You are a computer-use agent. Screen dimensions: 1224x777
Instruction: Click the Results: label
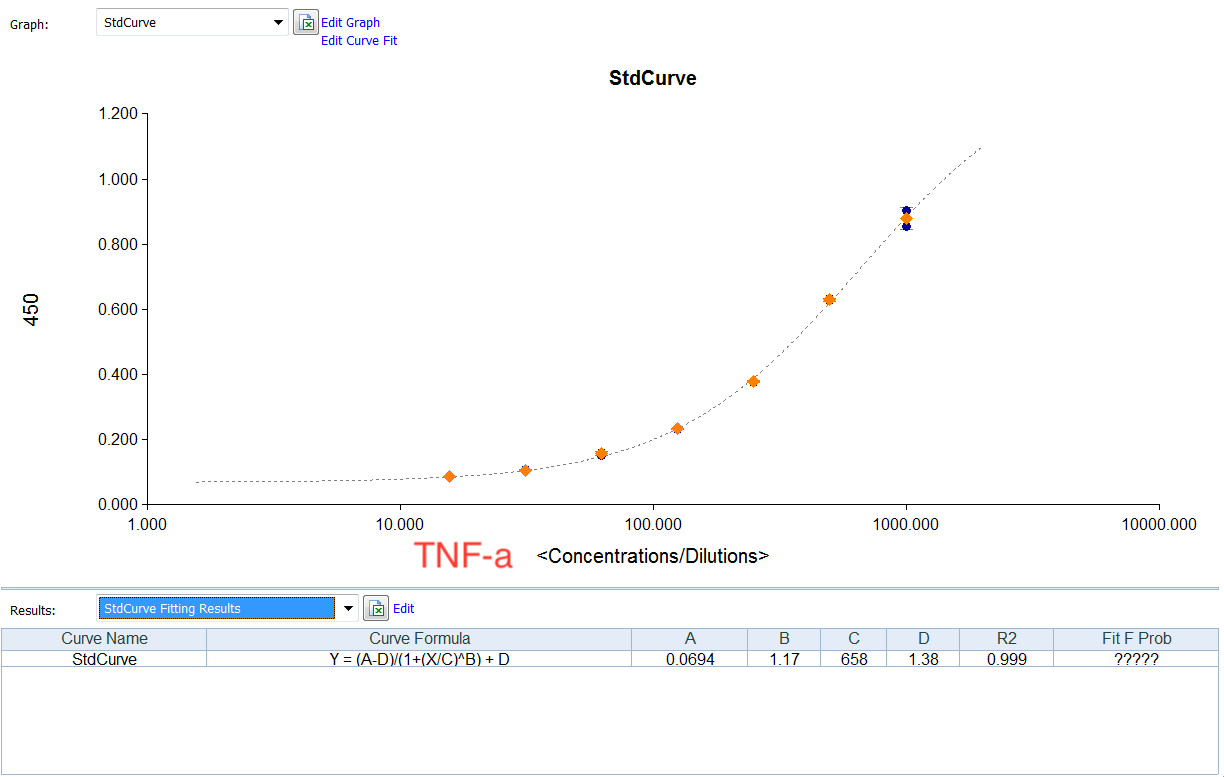pos(33,610)
